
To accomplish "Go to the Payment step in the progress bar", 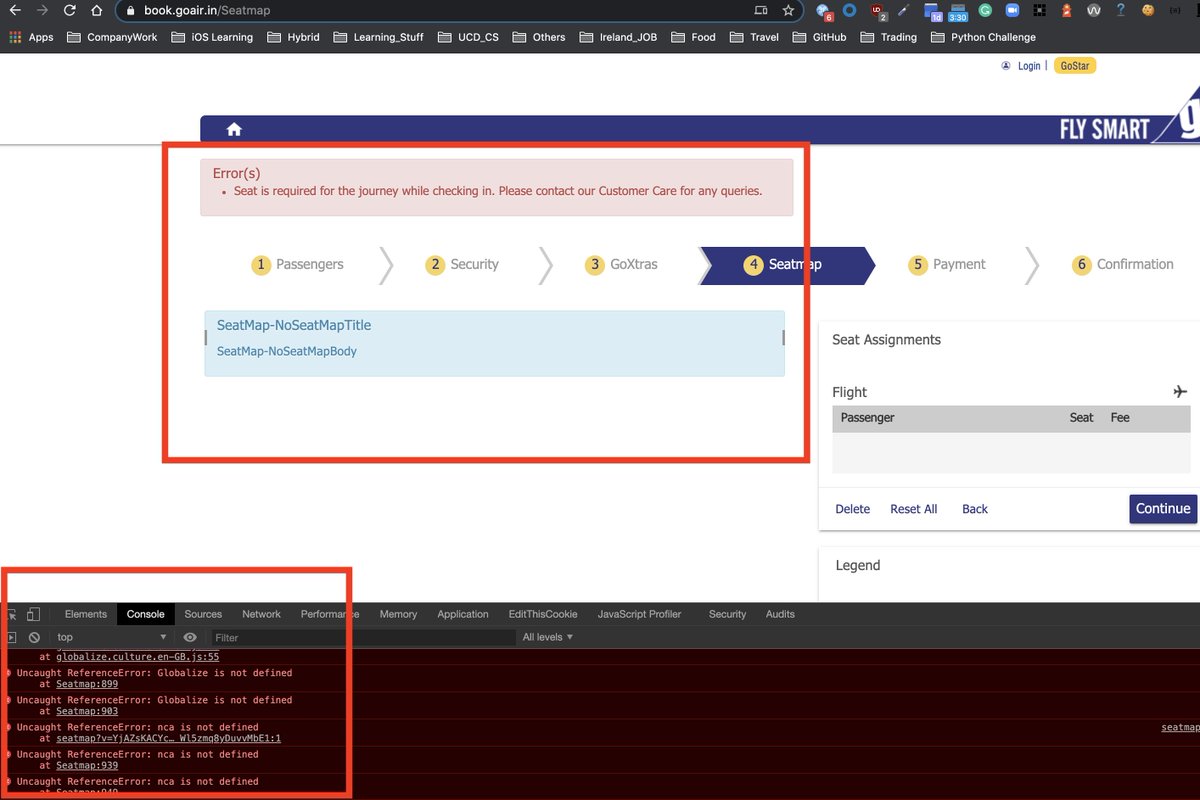I will [946, 264].
